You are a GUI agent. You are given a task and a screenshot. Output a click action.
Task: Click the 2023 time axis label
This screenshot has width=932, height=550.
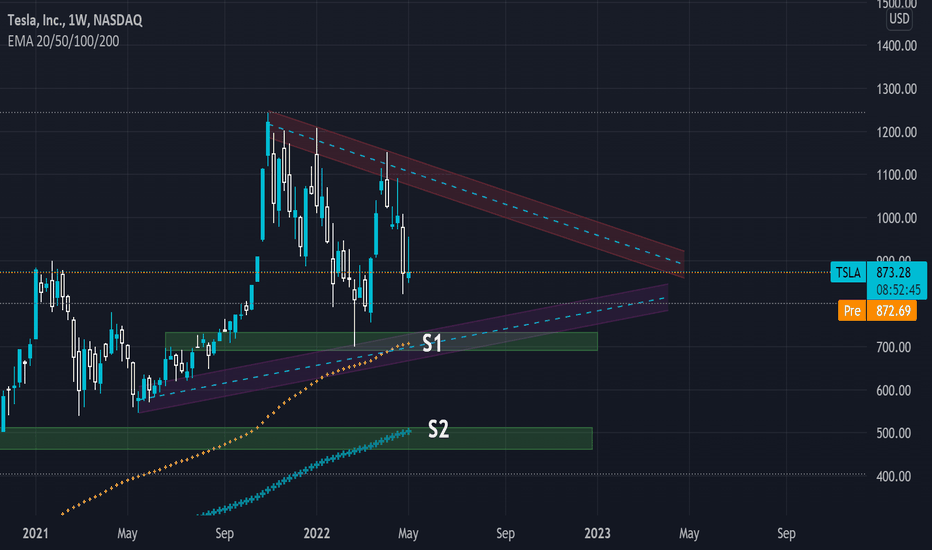pos(597,533)
